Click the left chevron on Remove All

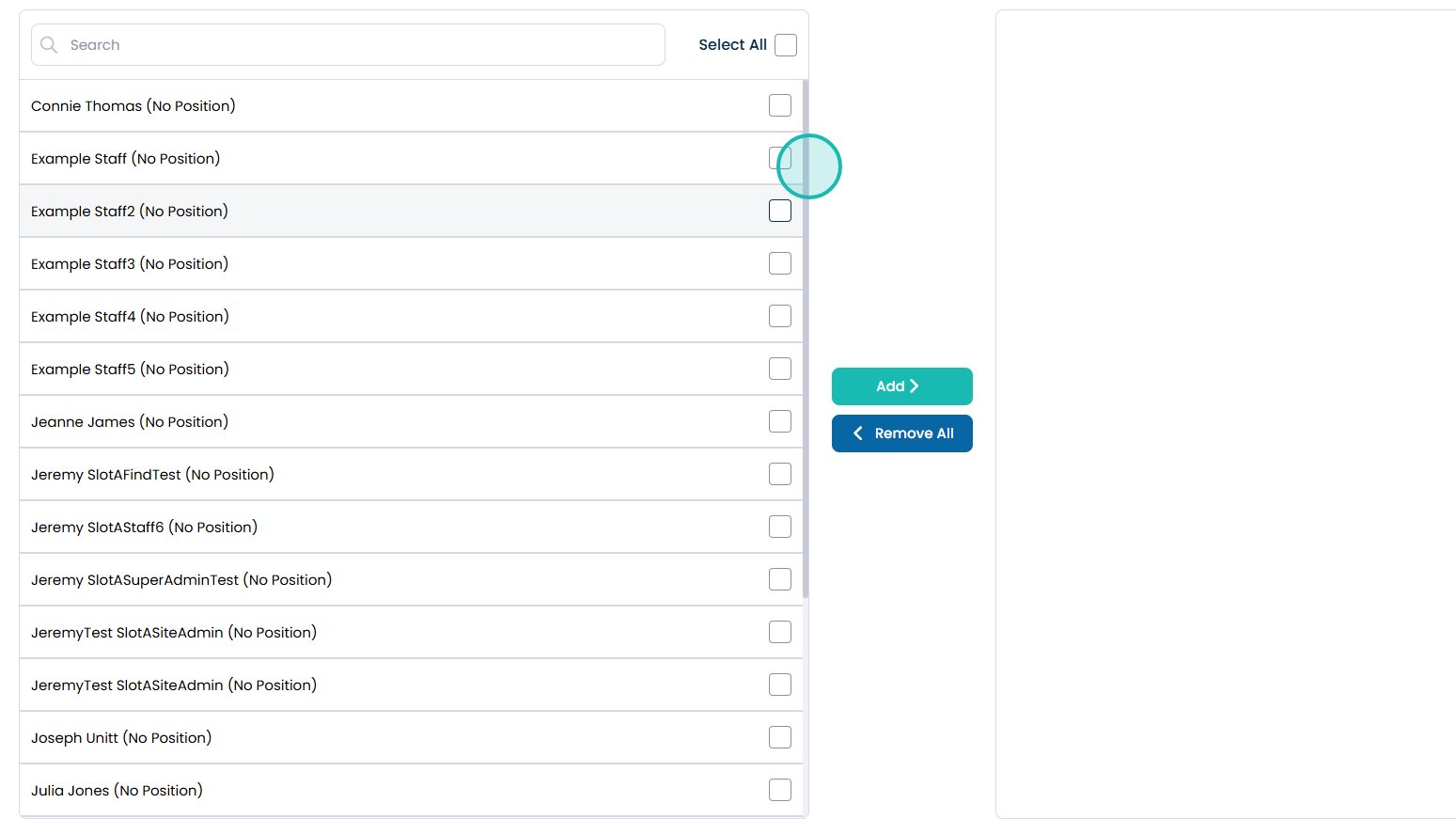857,433
